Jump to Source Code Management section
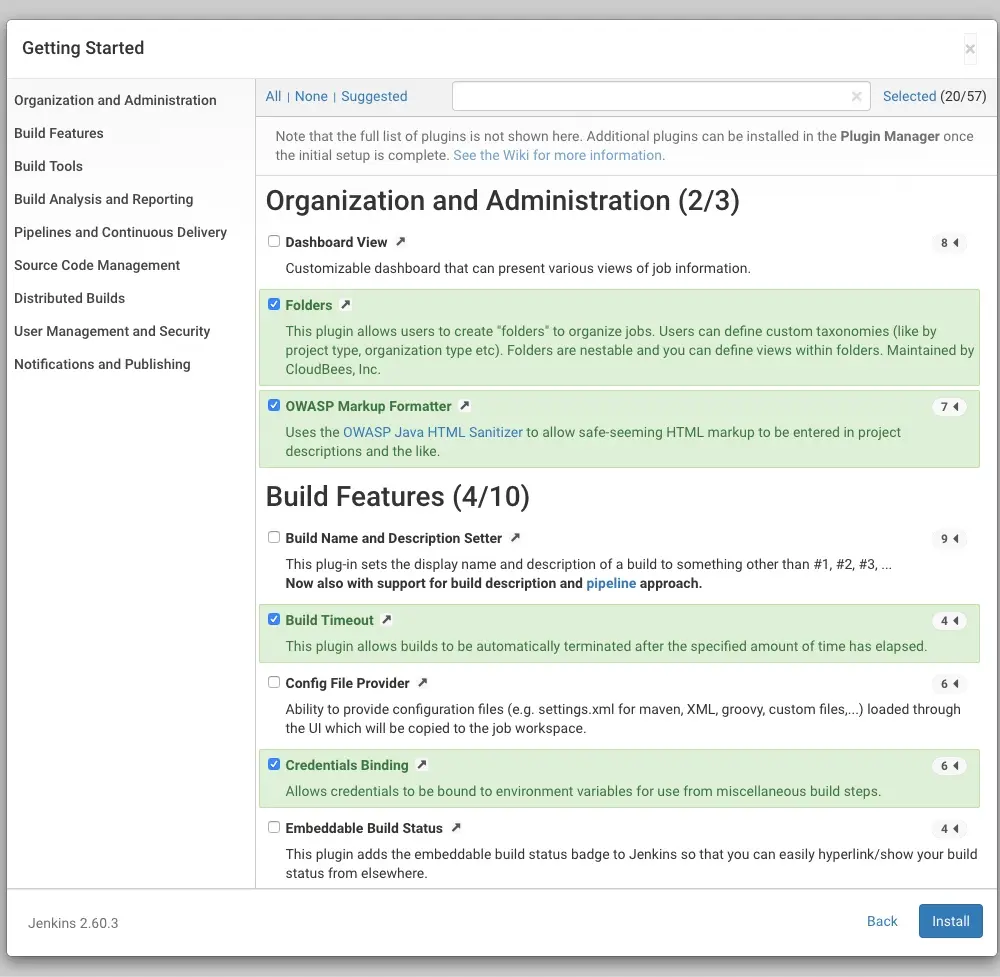This screenshot has width=1000, height=977. pos(97,265)
